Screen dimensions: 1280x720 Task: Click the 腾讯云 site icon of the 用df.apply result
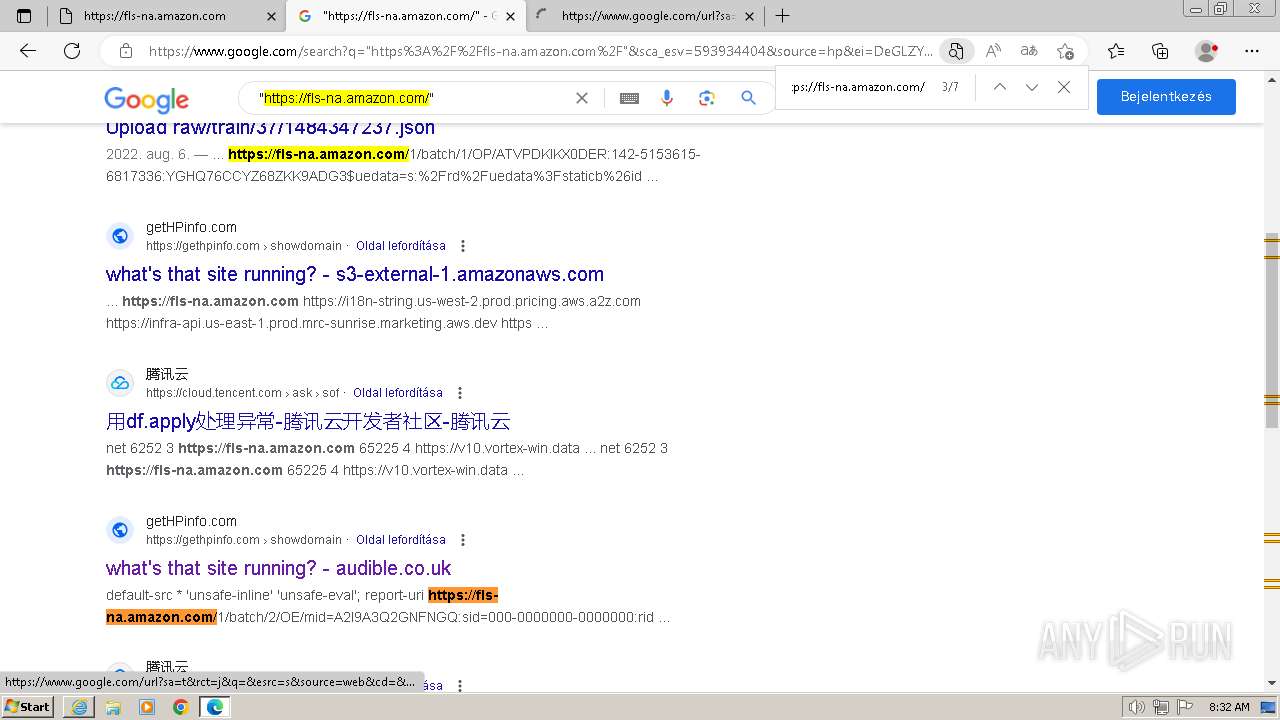coord(120,383)
